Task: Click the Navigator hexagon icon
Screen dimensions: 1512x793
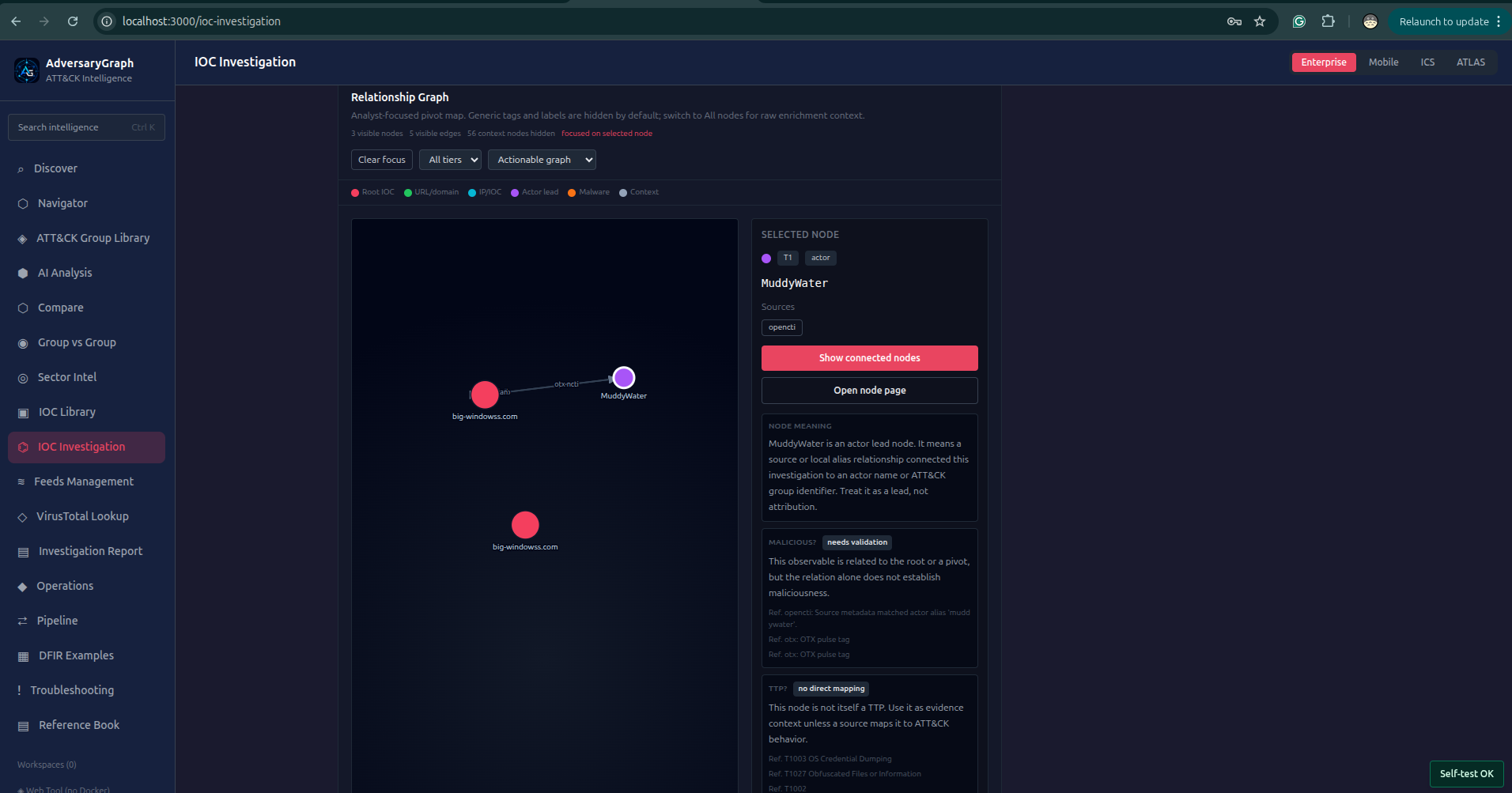Action: pos(23,204)
